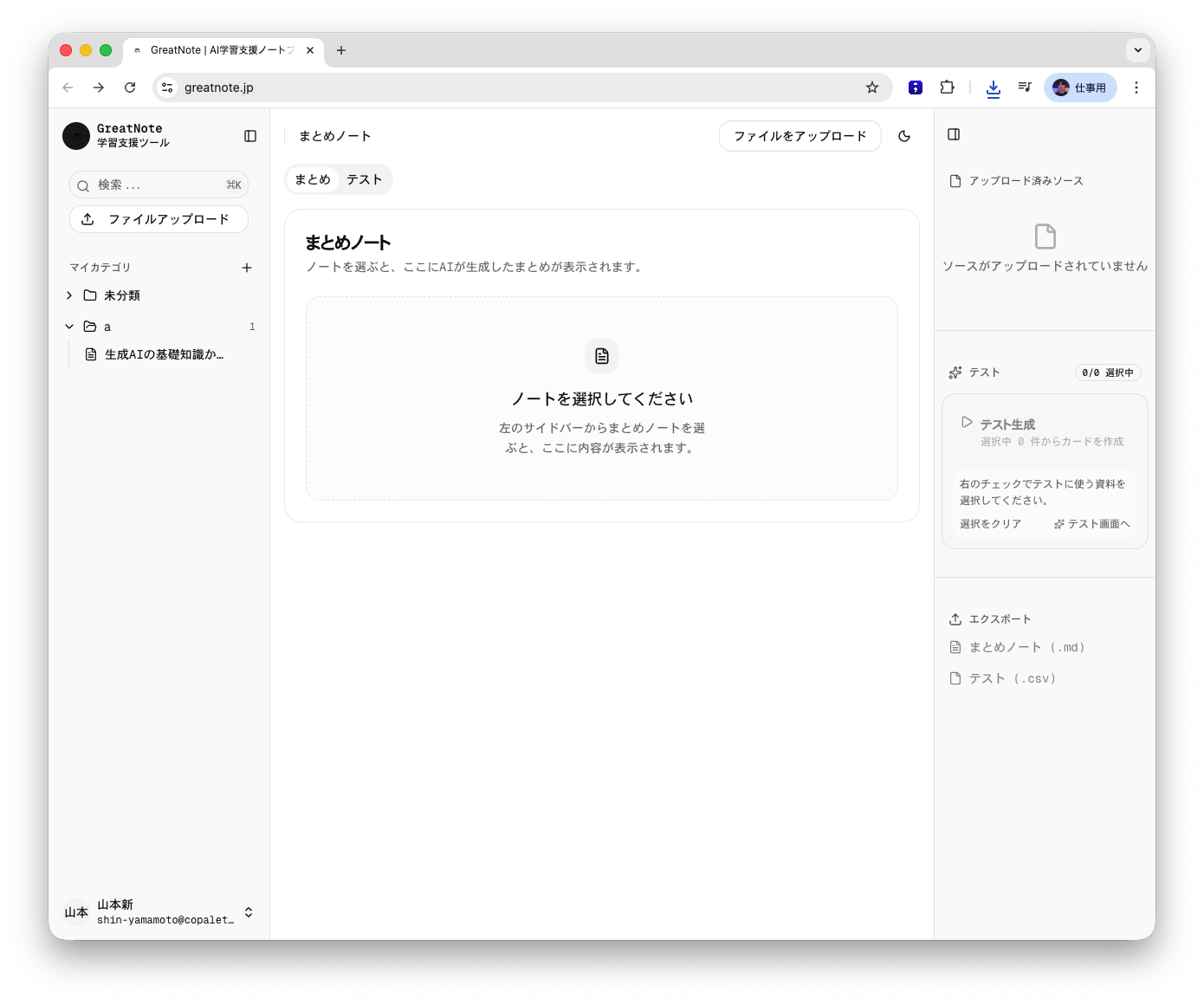The height and width of the screenshot is (1004, 1204).
Task: Add a new category with the plus icon
Action: coord(247,268)
